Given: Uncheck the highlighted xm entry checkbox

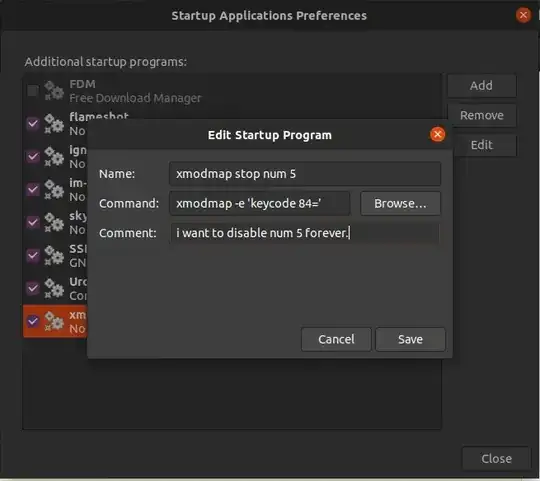Looking at the screenshot, I should coord(33,321).
